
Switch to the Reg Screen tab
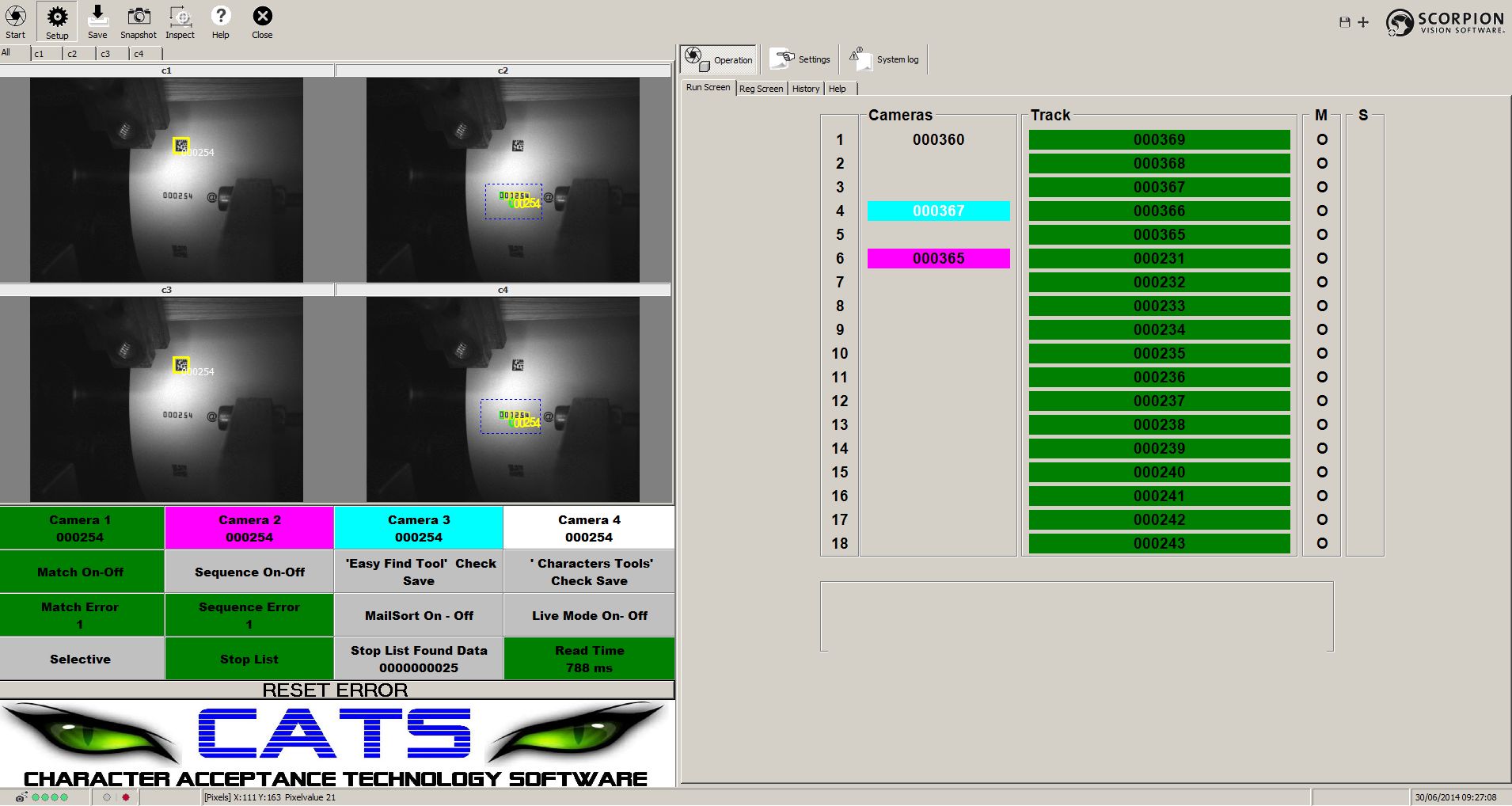[x=761, y=89]
